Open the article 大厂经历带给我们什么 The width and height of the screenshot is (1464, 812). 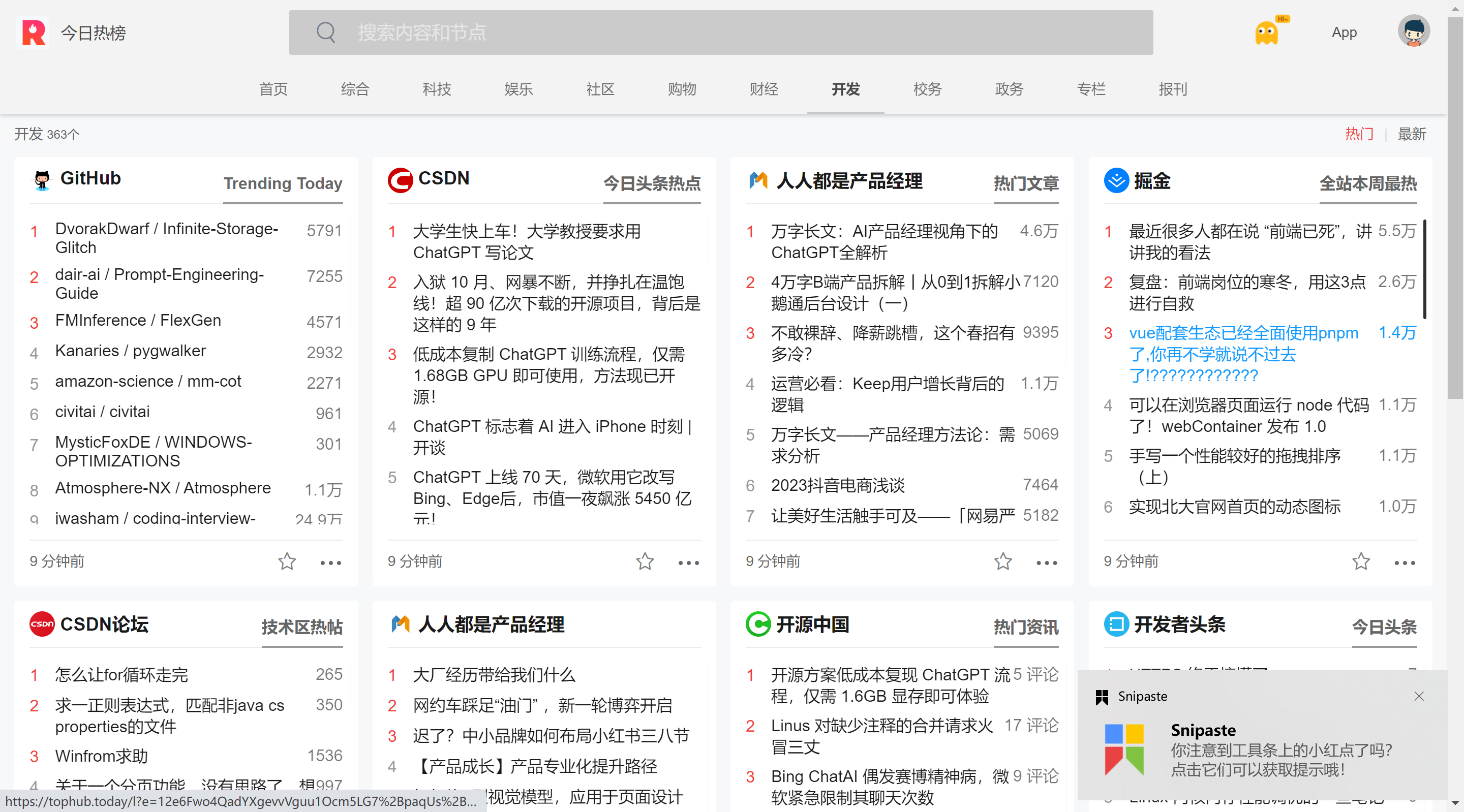(x=494, y=674)
